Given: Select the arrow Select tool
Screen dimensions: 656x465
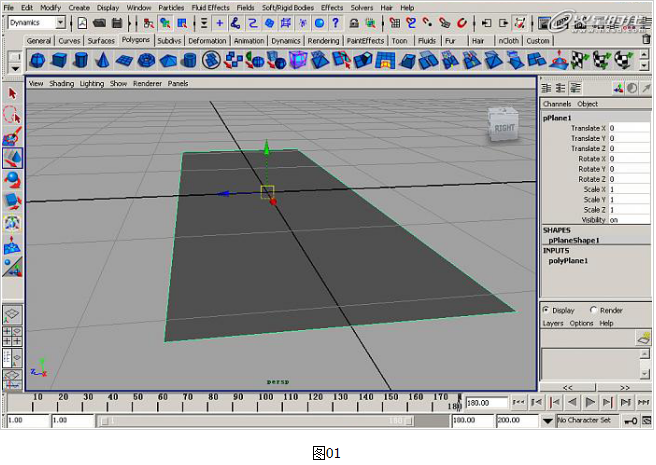Looking at the screenshot, I should click(12, 93).
